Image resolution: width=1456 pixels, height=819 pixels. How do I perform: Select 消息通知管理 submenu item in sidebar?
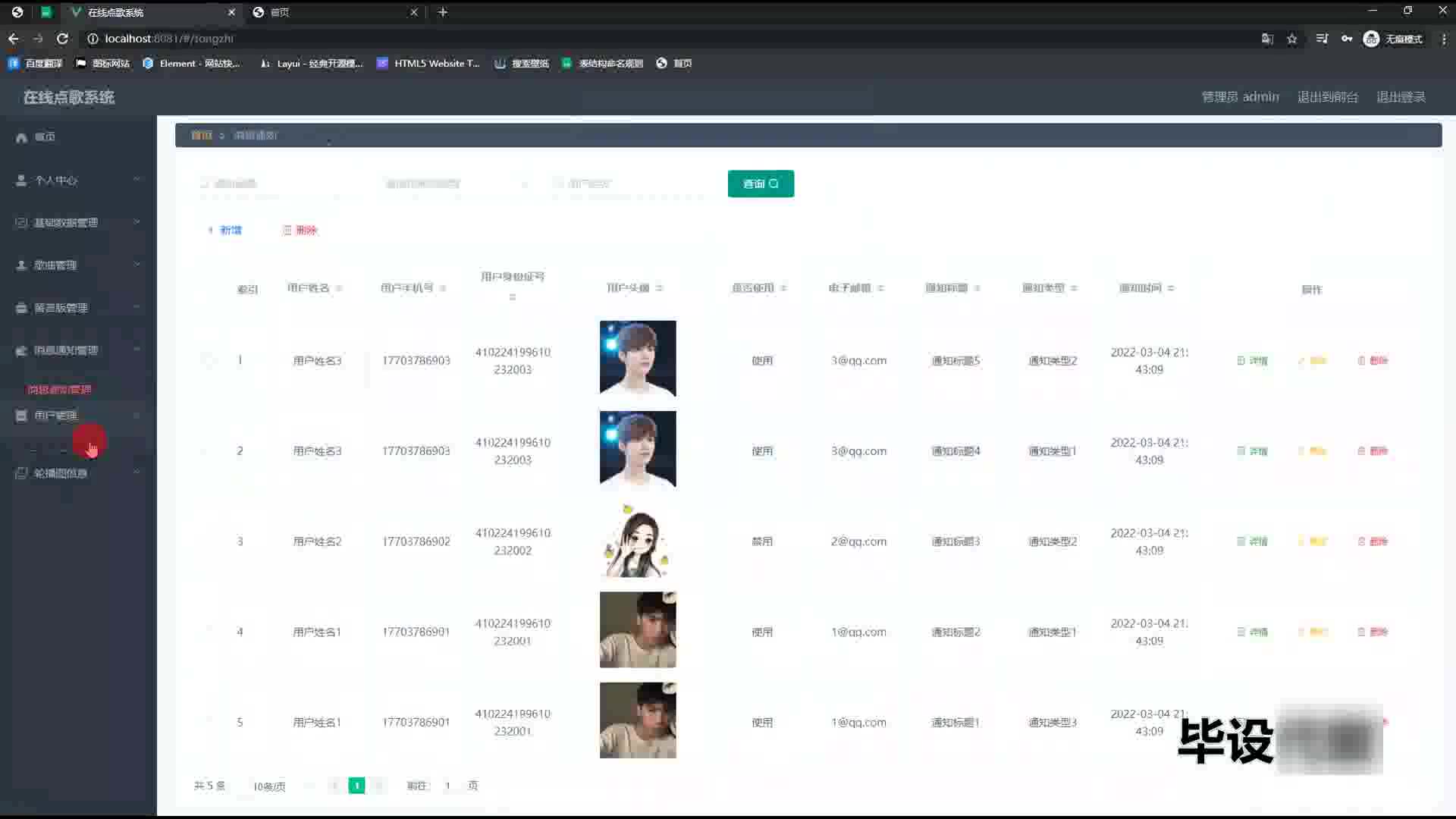tap(59, 389)
